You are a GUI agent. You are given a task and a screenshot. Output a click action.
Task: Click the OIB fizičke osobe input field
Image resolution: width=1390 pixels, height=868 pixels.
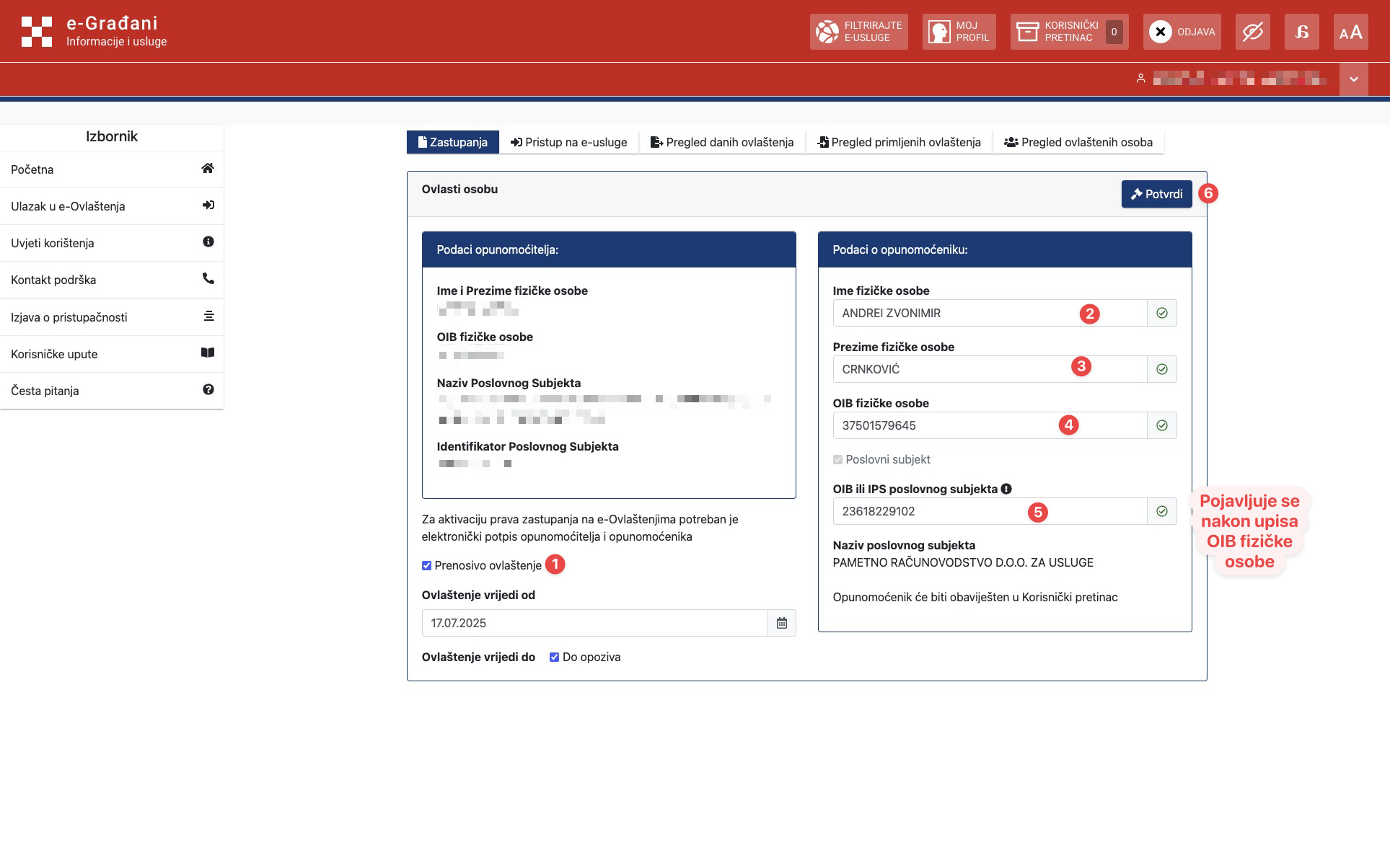click(x=952, y=425)
